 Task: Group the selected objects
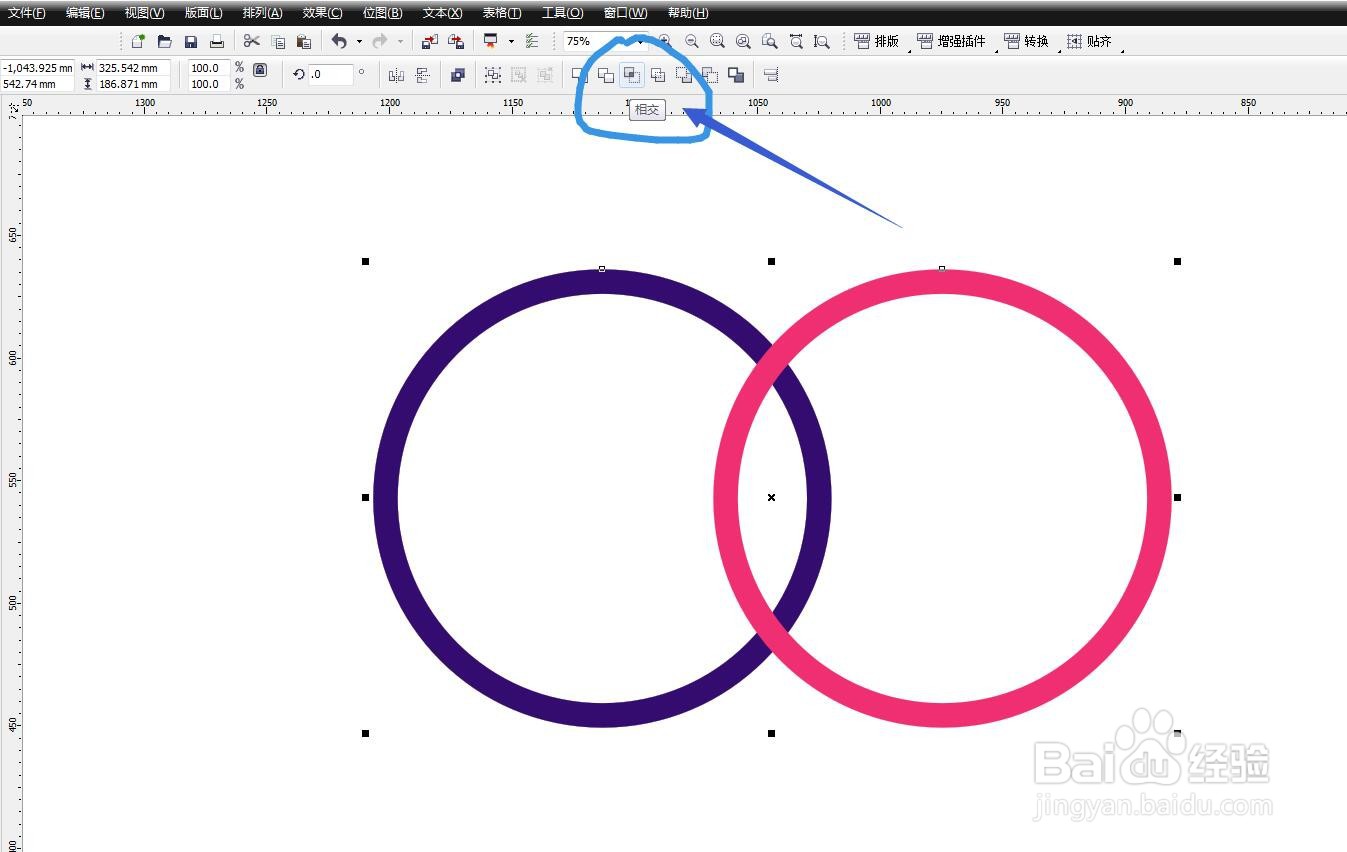(492, 74)
